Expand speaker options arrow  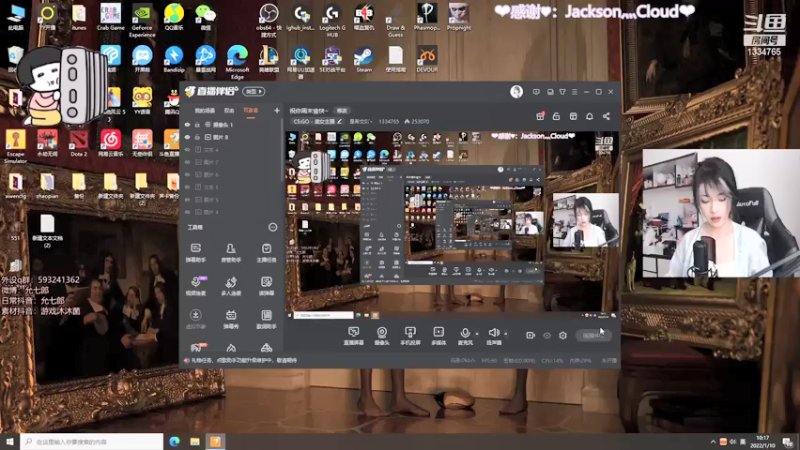[506, 334]
